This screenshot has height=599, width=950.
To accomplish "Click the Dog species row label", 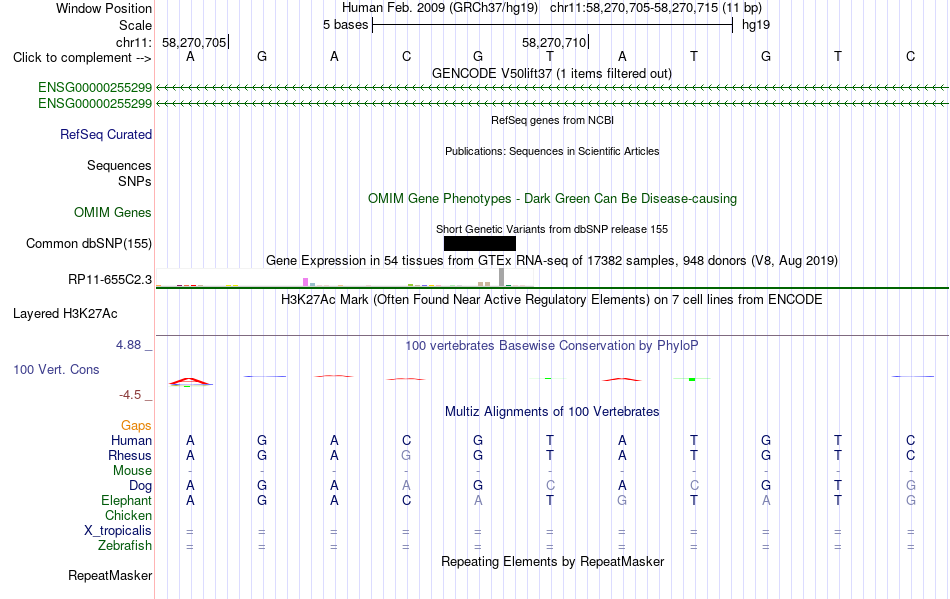I will click(141, 486).
